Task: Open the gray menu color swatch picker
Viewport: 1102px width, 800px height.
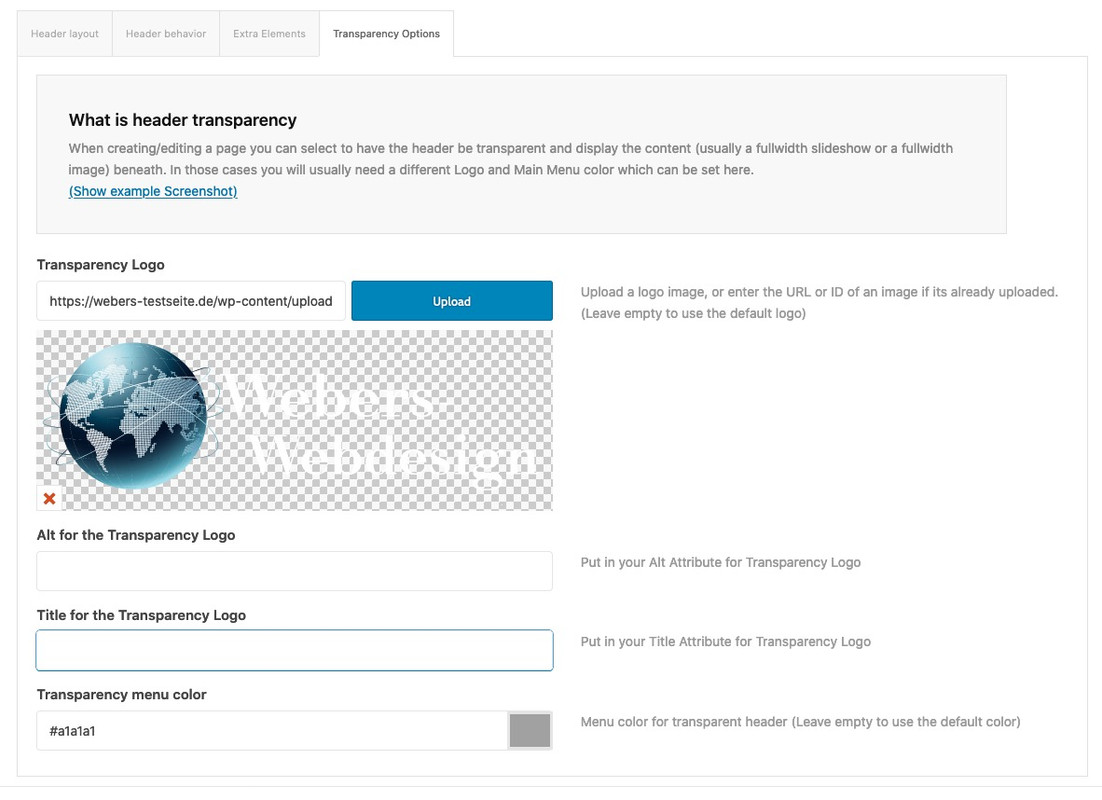Action: [530, 730]
